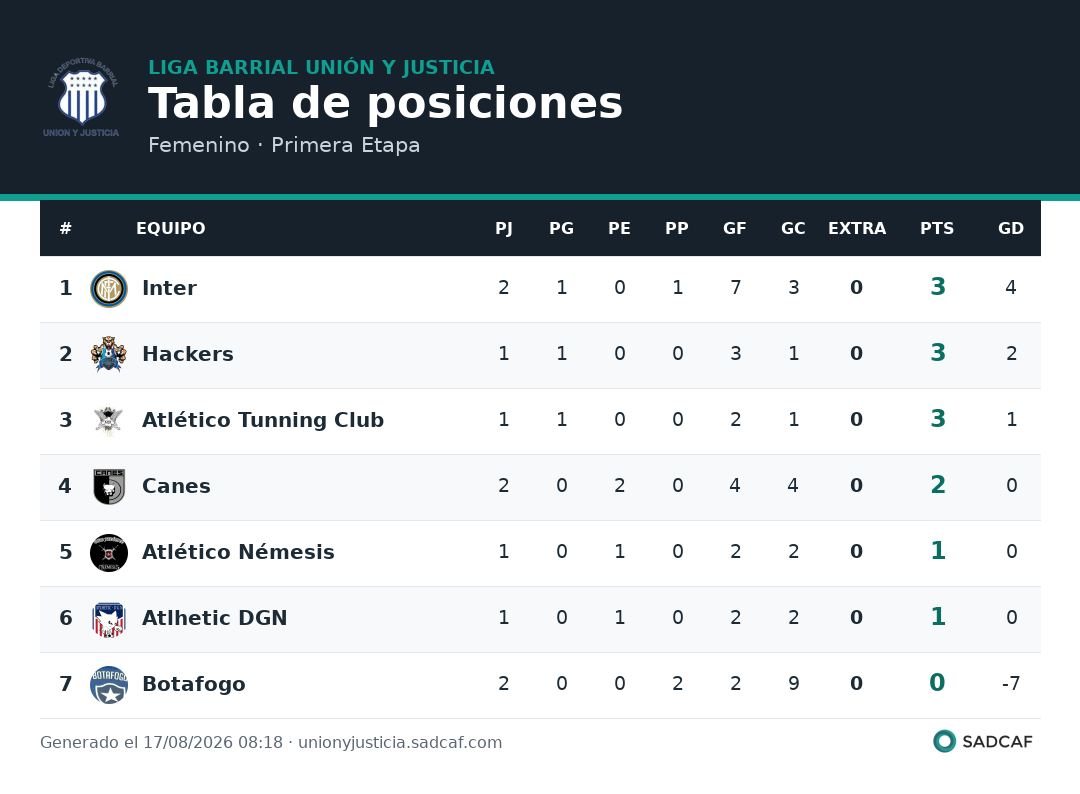1080x794 pixels.
Task: Click the Liga Unión y Justicia crest logo
Action: tap(81, 96)
